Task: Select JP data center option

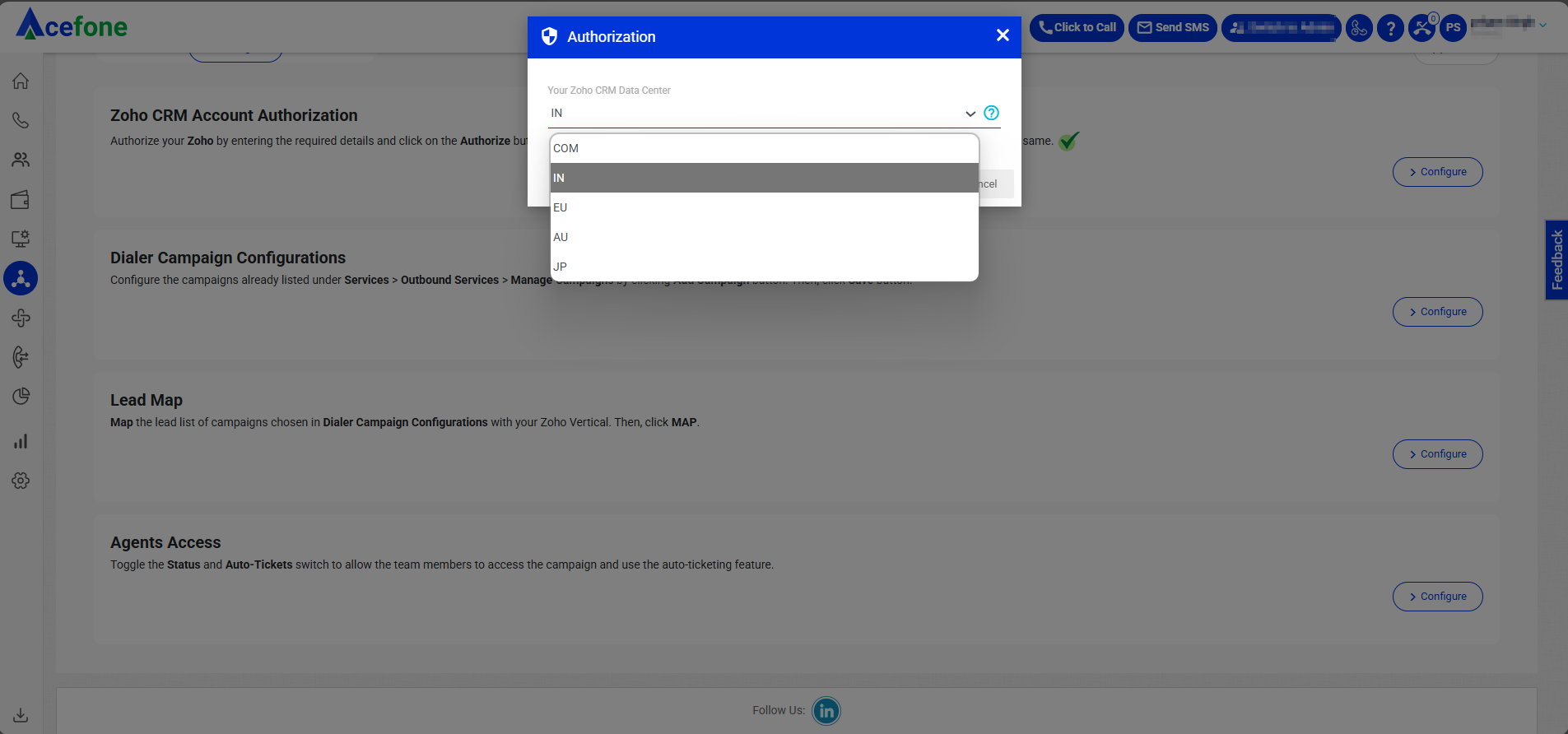Action: pos(764,267)
